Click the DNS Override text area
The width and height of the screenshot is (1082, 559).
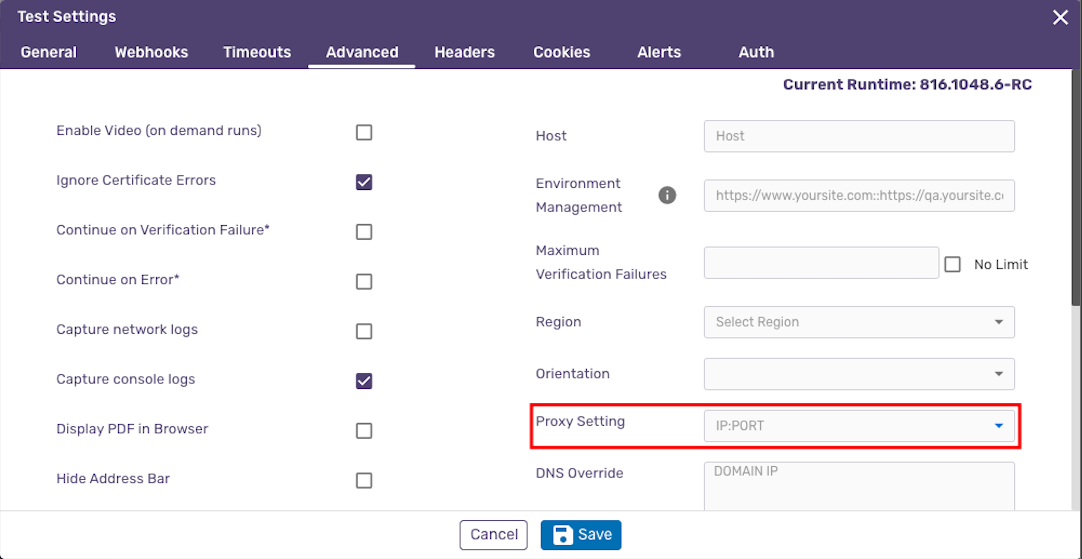click(x=859, y=487)
